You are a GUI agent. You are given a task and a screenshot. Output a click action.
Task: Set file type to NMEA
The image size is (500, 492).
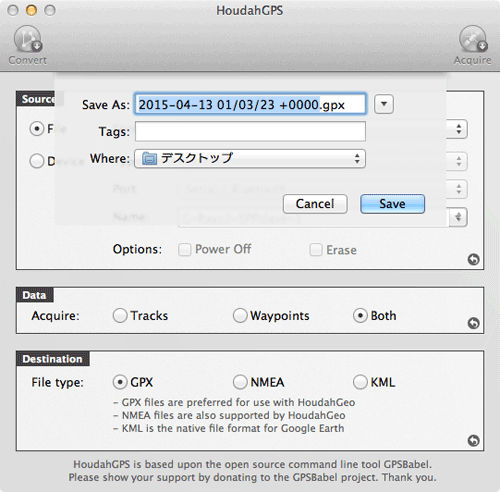click(240, 382)
